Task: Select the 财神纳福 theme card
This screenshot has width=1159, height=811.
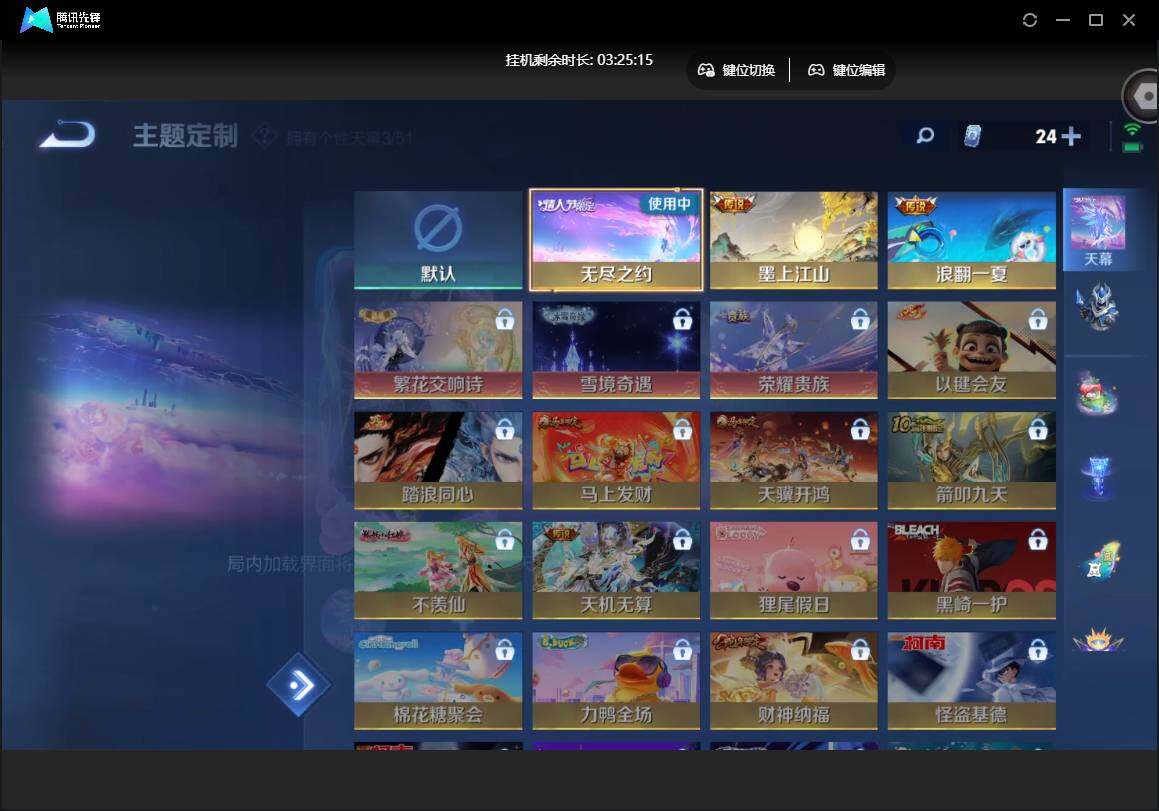Action: coord(794,681)
